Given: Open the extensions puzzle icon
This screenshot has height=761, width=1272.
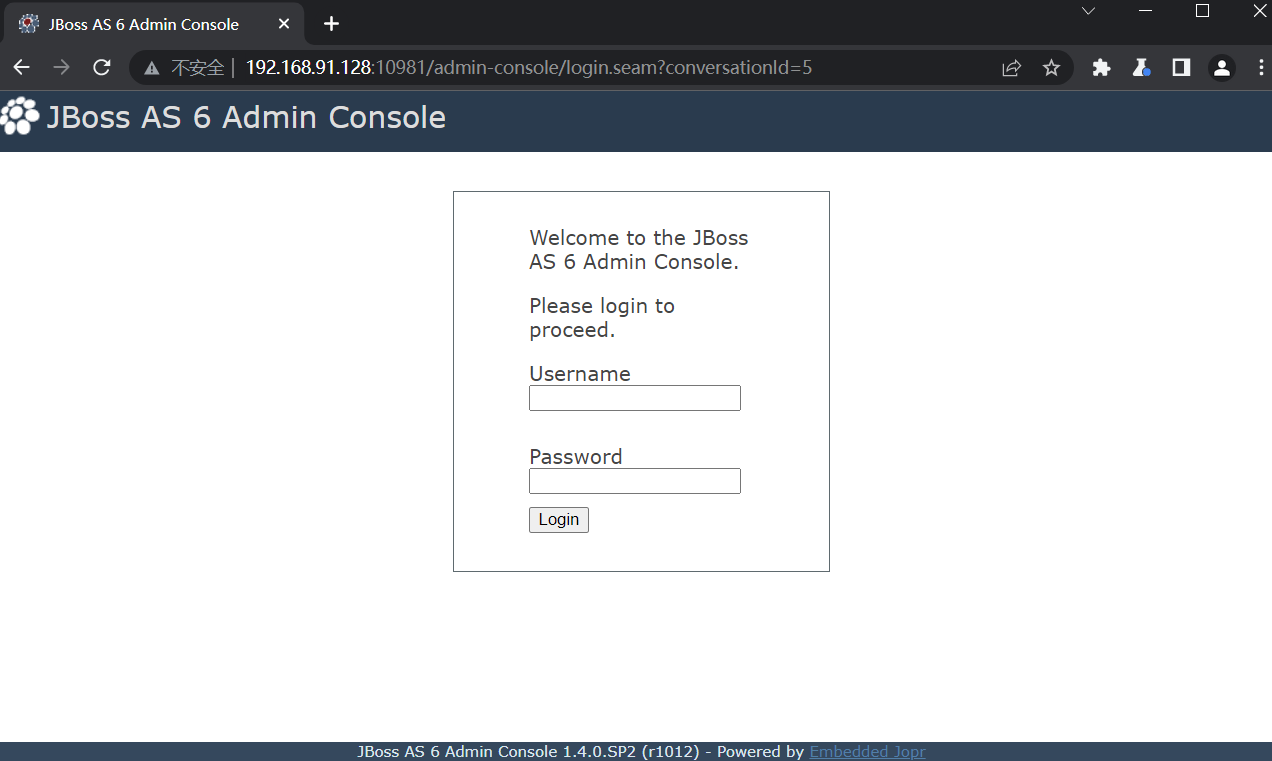Looking at the screenshot, I should point(1101,68).
